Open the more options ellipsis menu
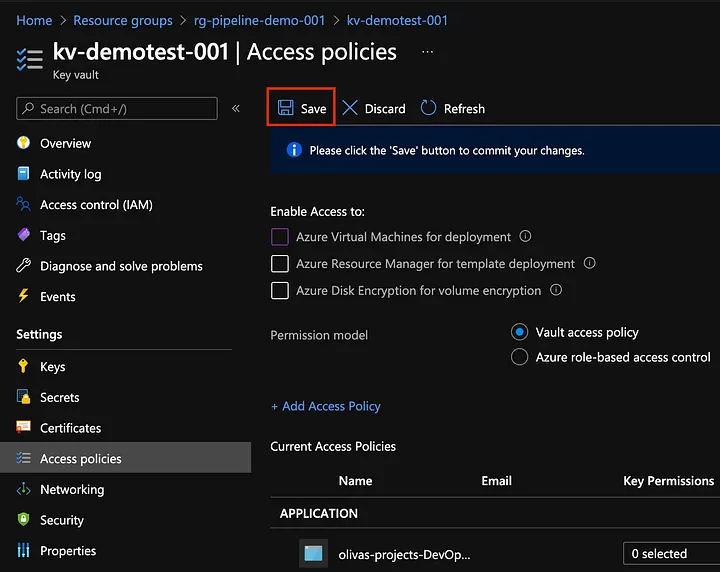Screen dimensions: 720x572 [x=428, y=52]
